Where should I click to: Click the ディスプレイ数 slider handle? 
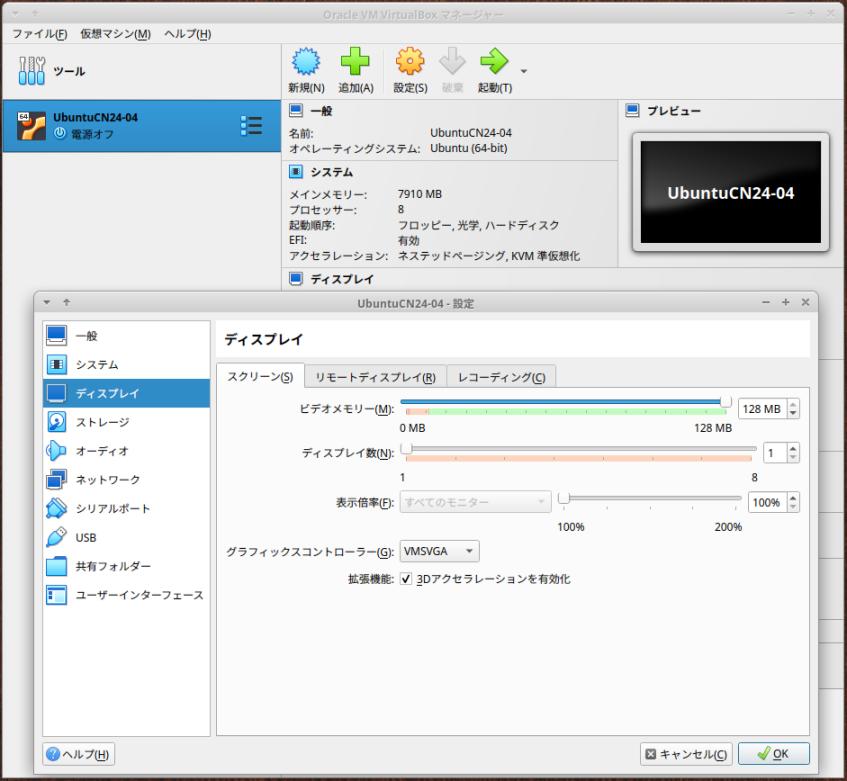pos(406,448)
